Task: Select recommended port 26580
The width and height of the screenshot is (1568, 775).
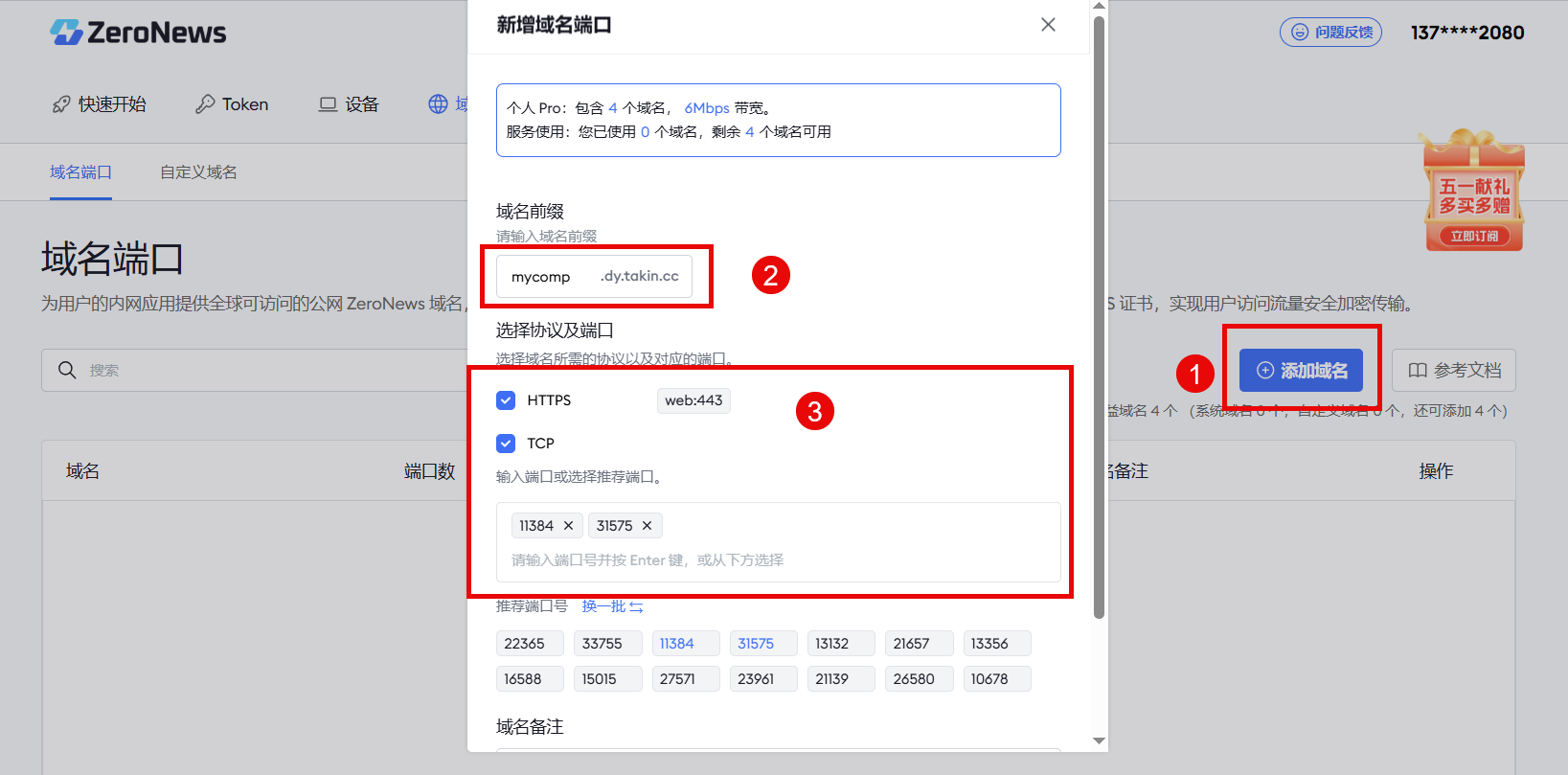Action: point(920,679)
